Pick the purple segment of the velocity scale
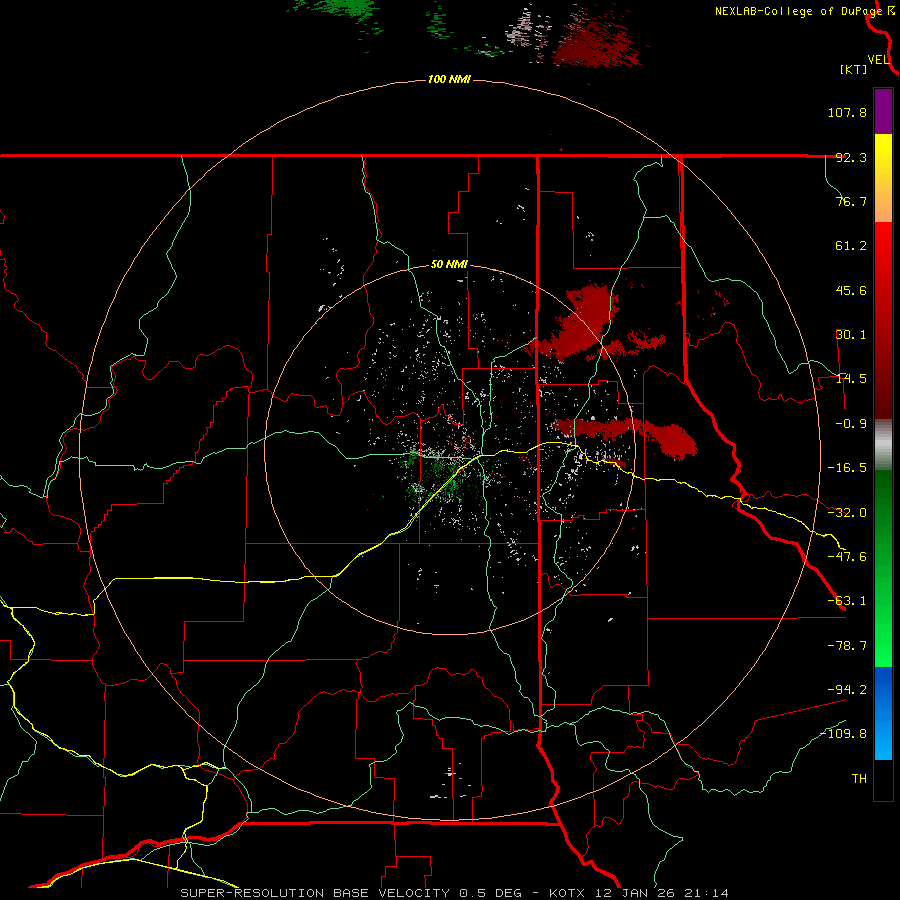This screenshot has width=900, height=900. coord(883,111)
